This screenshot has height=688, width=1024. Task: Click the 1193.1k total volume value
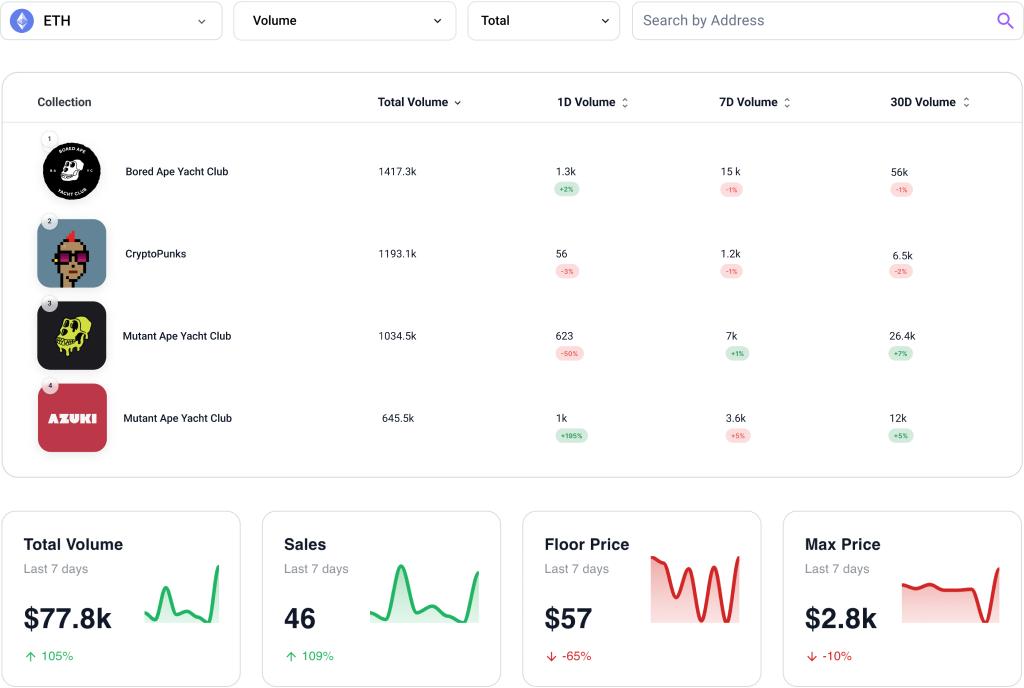click(x=397, y=254)
